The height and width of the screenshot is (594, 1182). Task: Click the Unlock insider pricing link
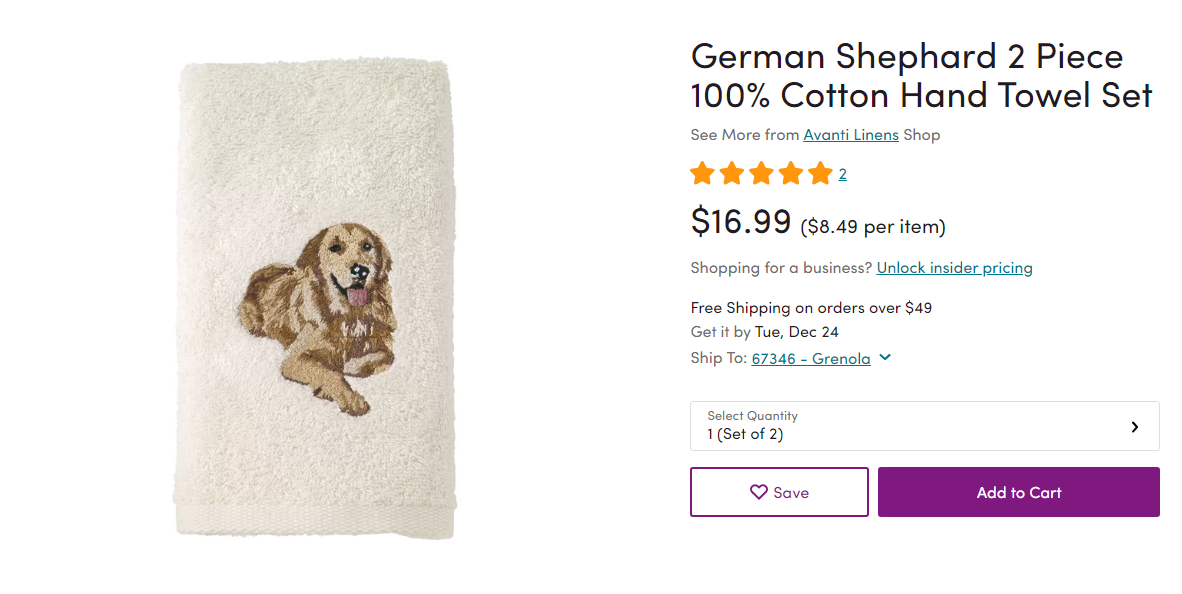point(954,268)
